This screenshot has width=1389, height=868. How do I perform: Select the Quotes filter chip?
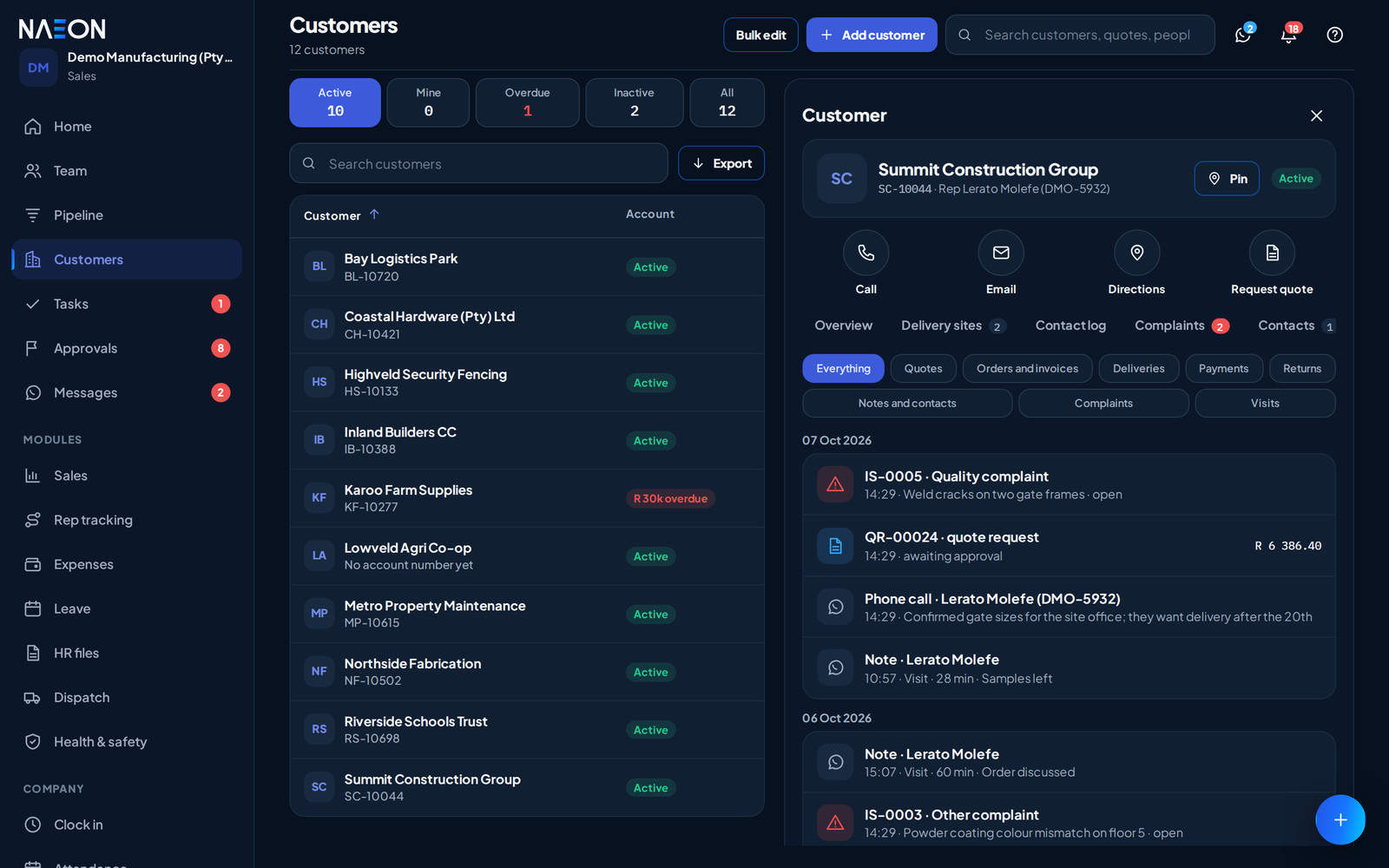point(923,368)
